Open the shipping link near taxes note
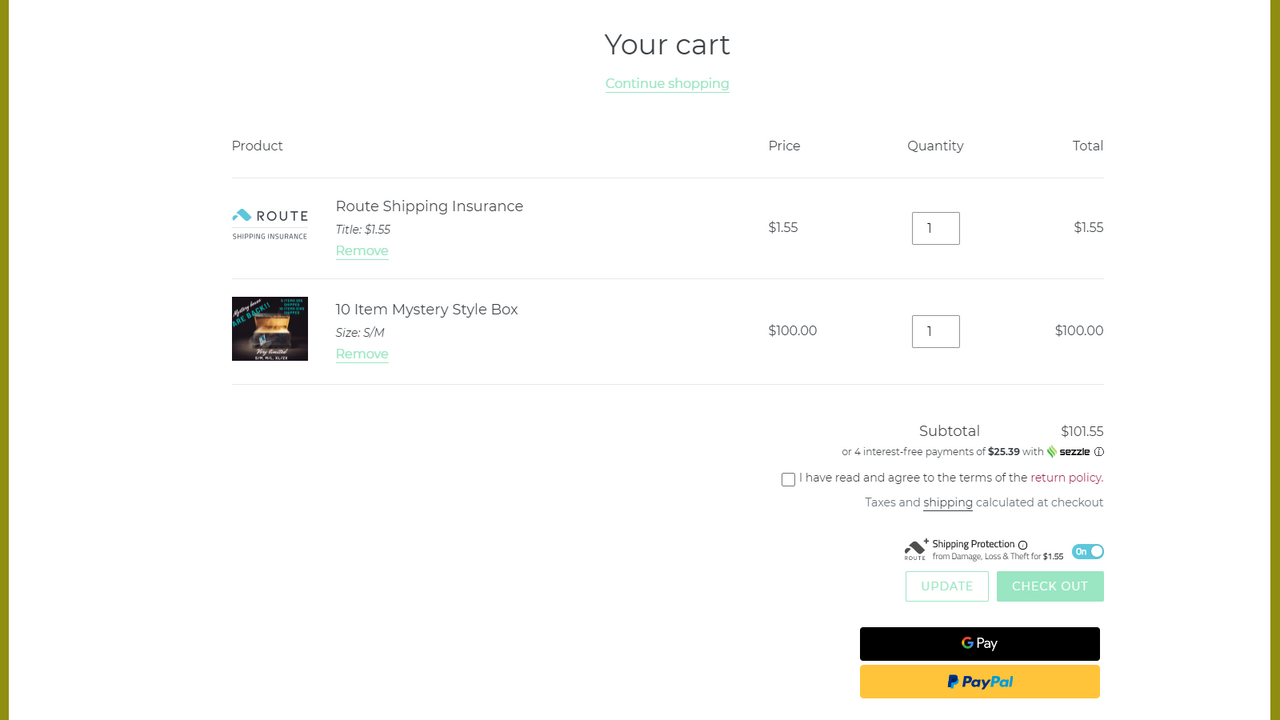1280x720 pixels. (x=948, y=503)
